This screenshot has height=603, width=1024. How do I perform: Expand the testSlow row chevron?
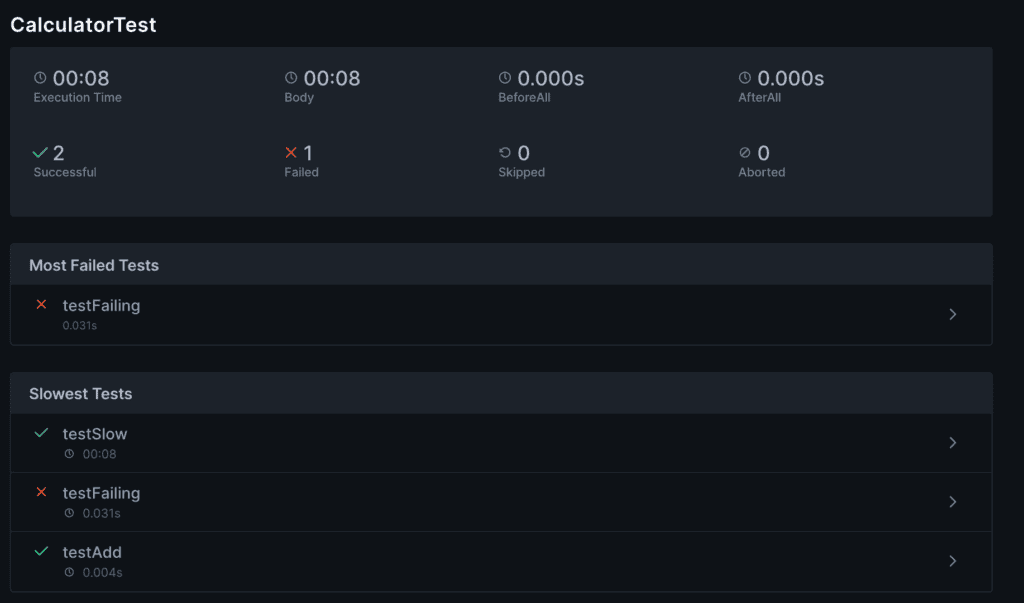click(x=952, y=442)
